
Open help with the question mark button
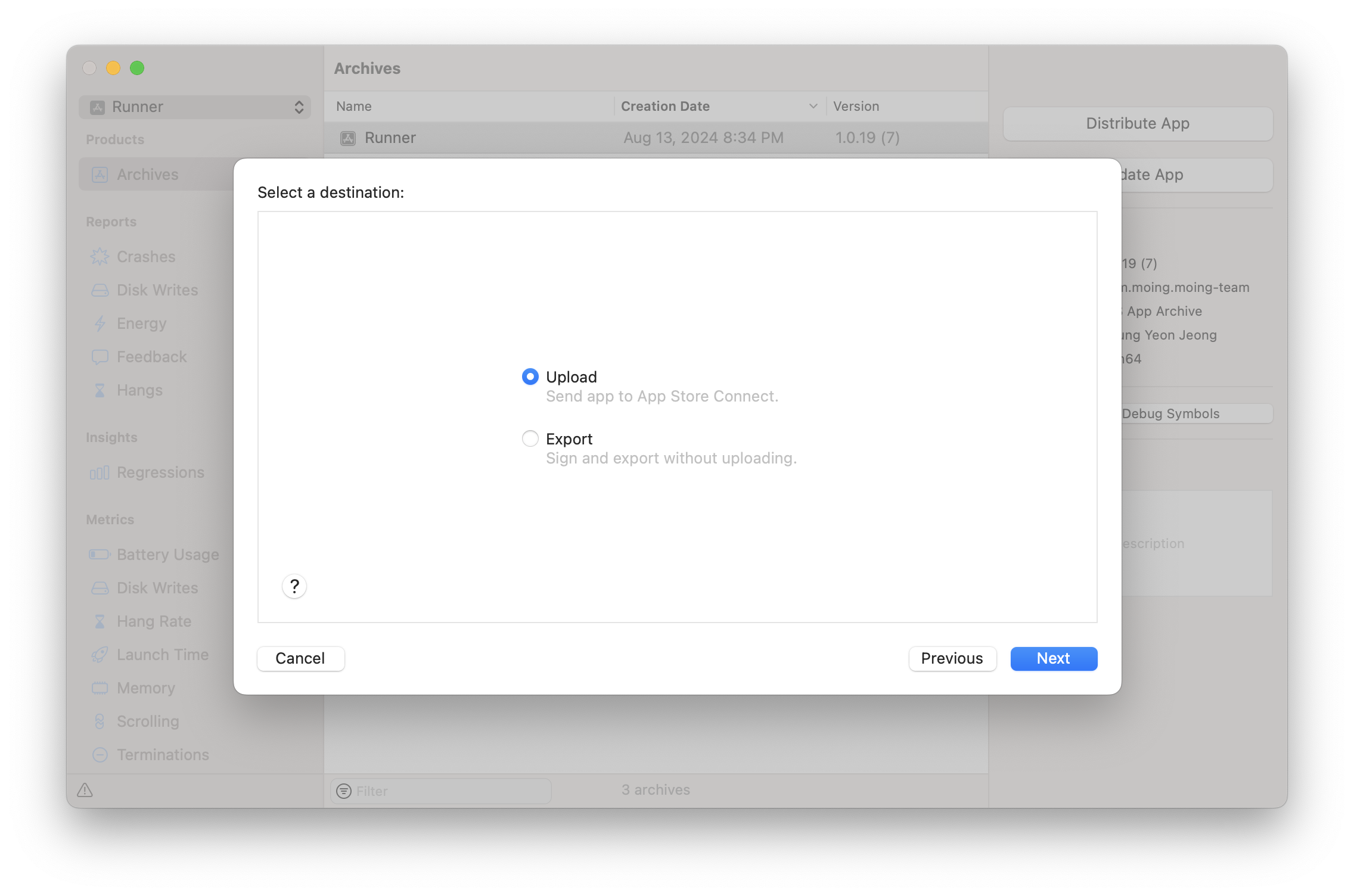click(x=294, y=586)
